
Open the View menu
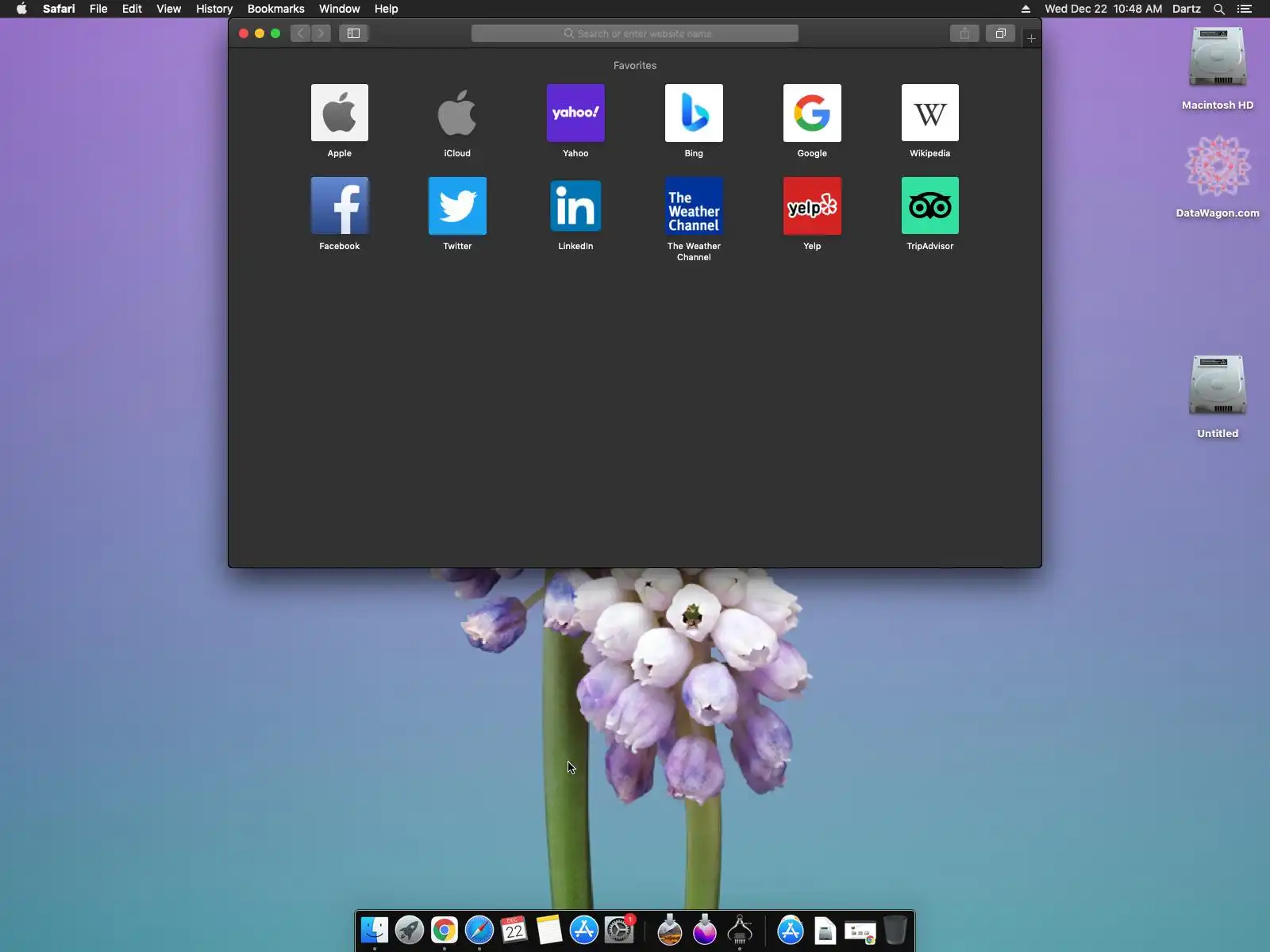[168, 9]
